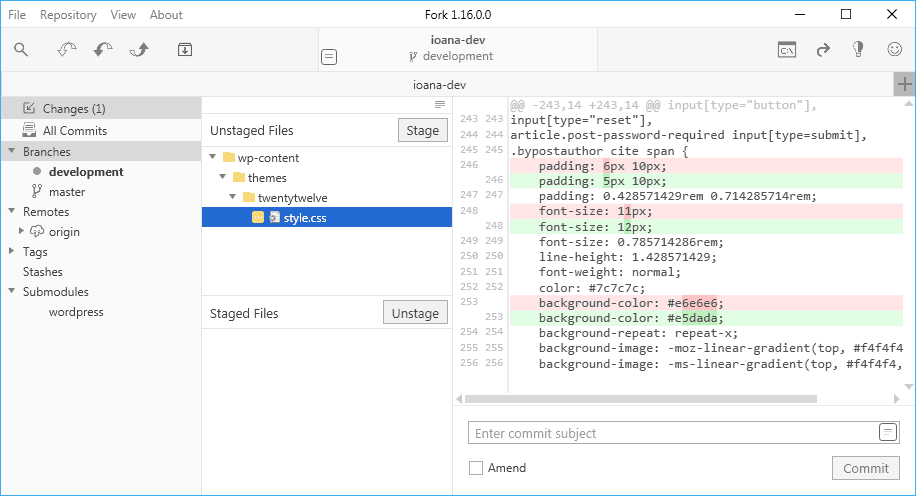Collapse the wp-content folder
This screenshot has width=916, height=496.
213,157
